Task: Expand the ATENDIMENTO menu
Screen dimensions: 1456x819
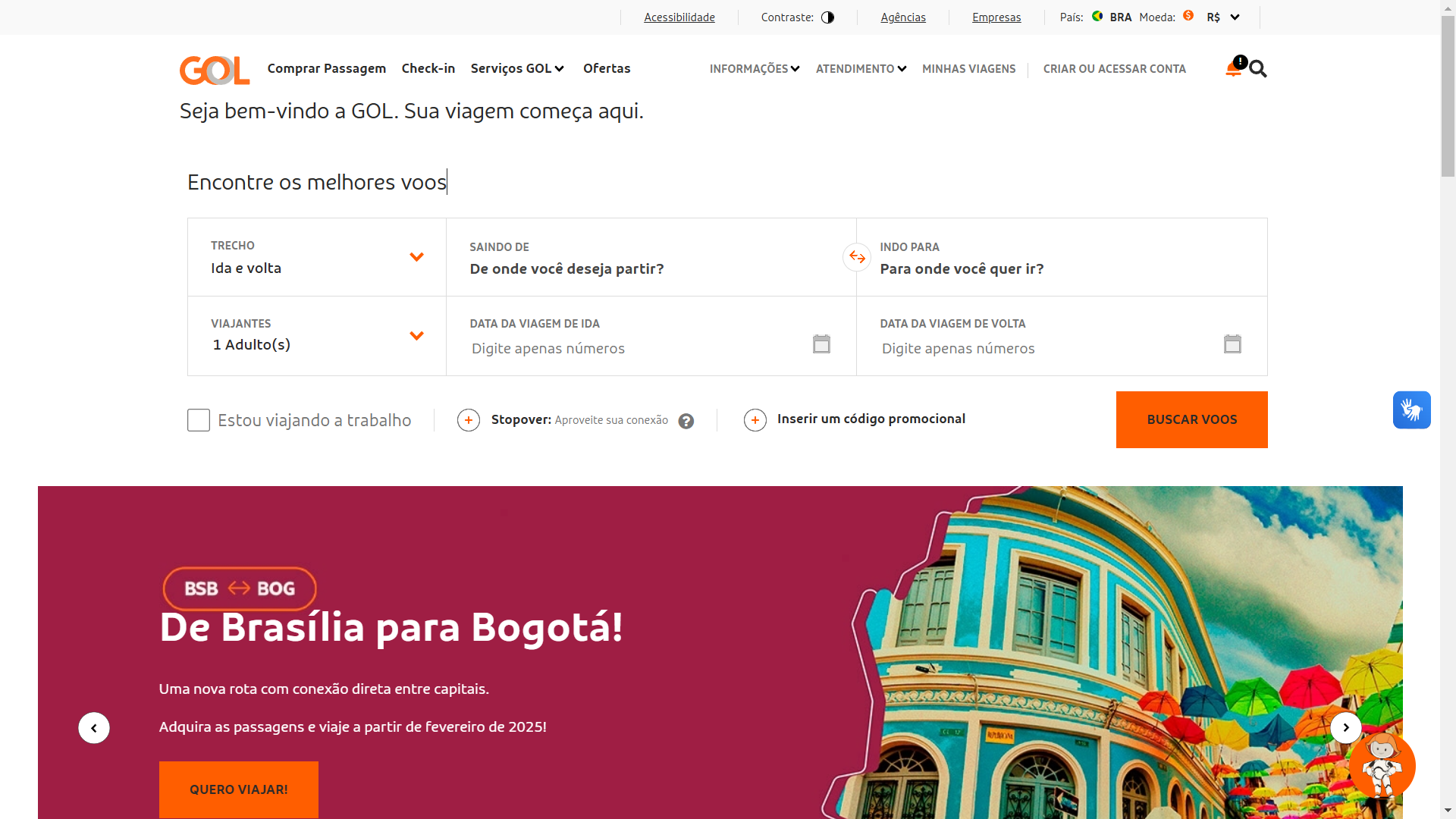Action: click(861, 69)
